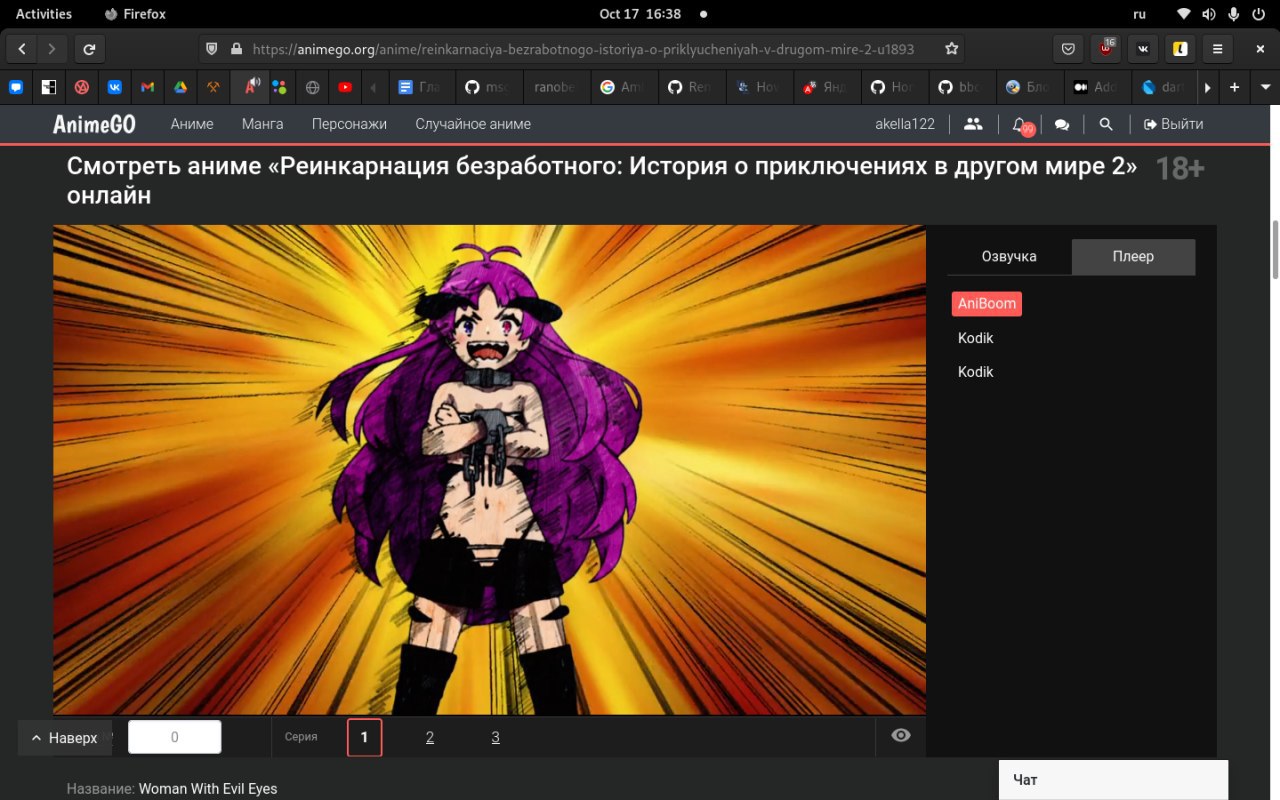The width and height of the screenshot is (1280, 800).
Task: Select the second Kodik player
Action: 976,372
